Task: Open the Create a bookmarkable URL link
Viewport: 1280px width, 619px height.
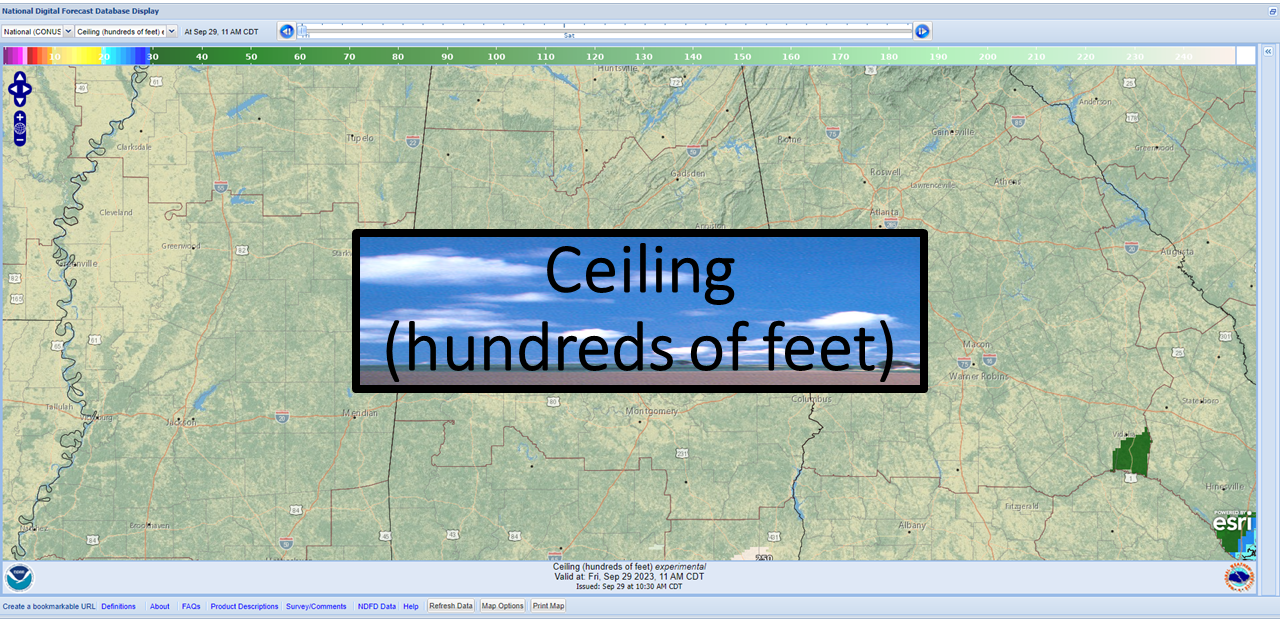Action: tap(49, 606)
